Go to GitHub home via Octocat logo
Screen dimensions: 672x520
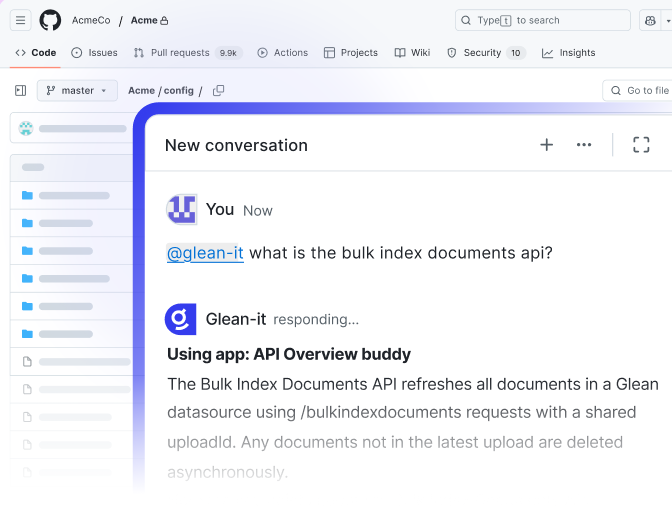click(50, 20)
